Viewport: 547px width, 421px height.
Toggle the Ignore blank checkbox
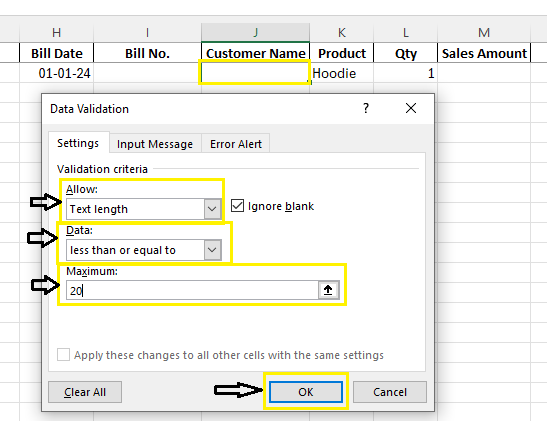(237, 206)
